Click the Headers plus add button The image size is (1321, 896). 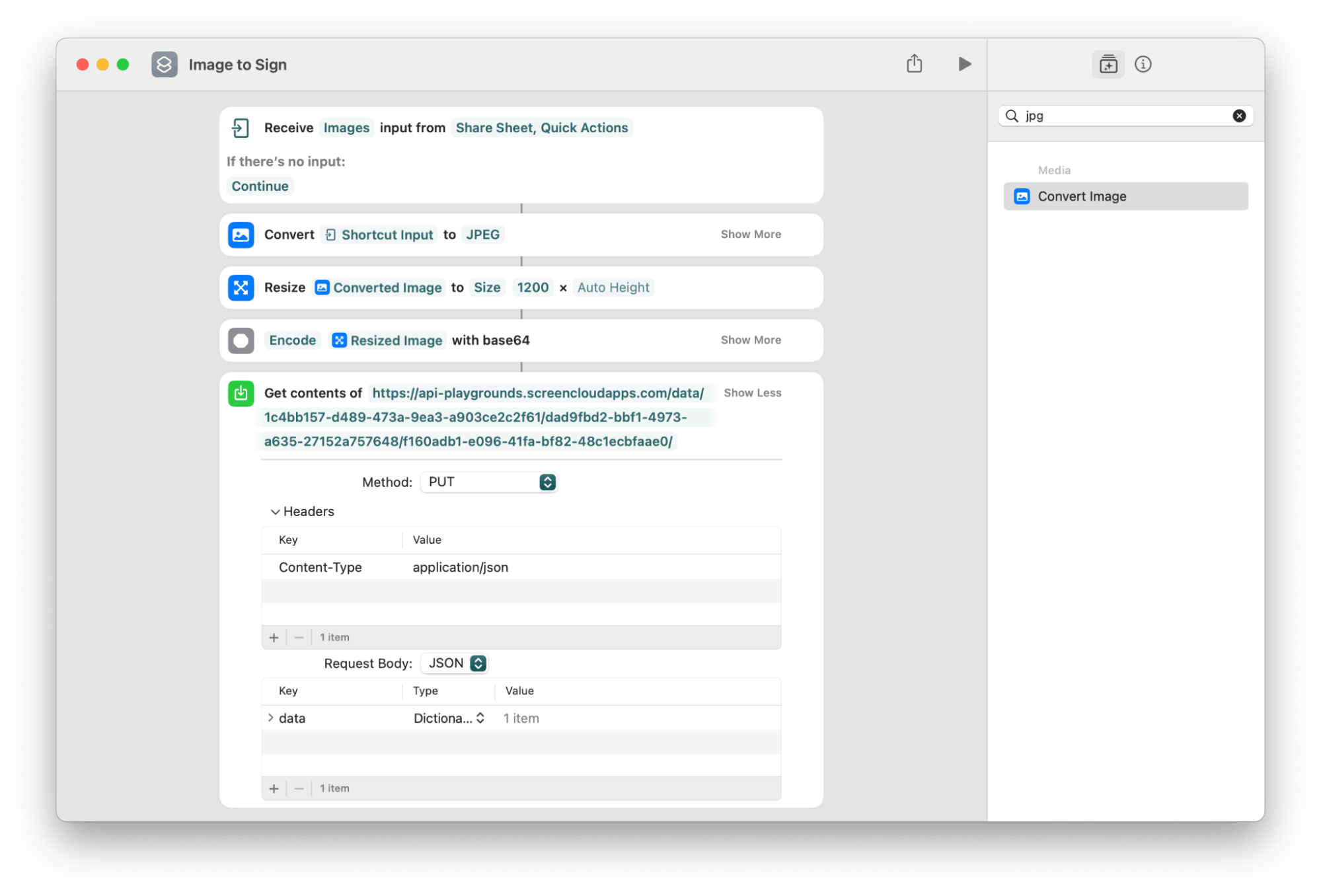tap(274, 637)
